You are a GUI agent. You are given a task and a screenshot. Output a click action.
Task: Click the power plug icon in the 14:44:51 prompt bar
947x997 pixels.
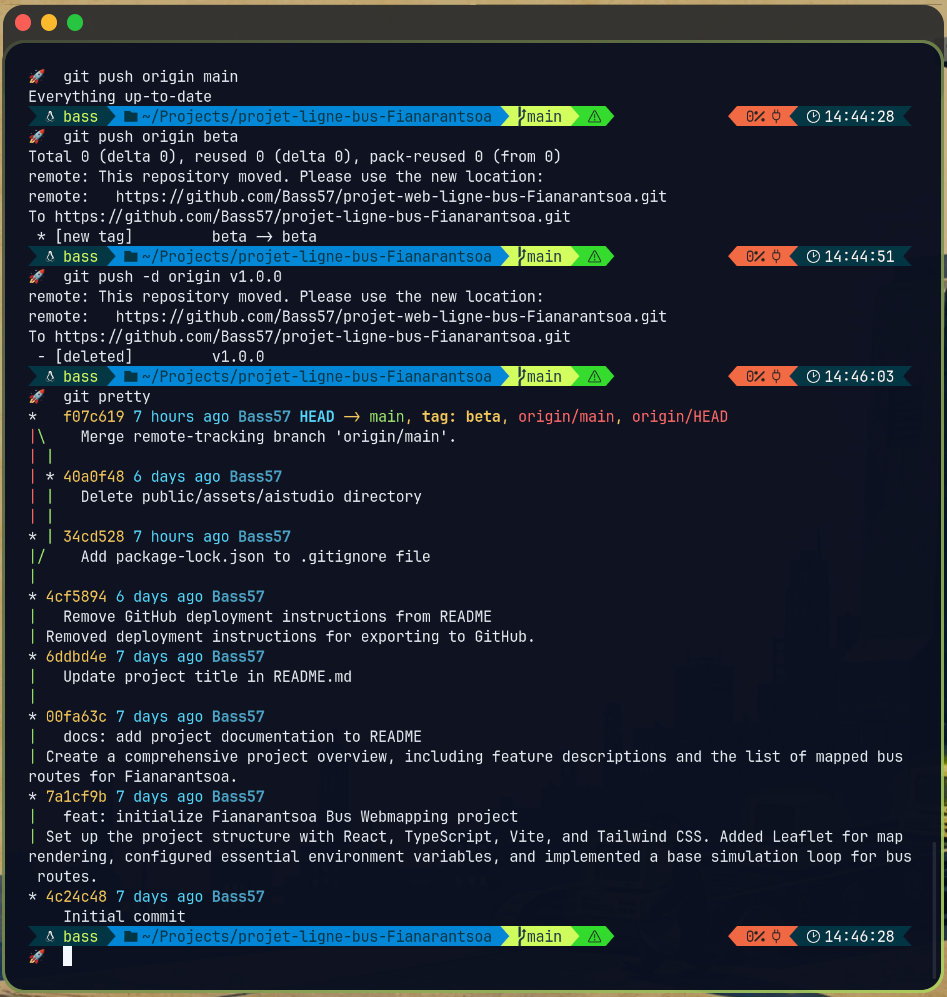(777, 256)
